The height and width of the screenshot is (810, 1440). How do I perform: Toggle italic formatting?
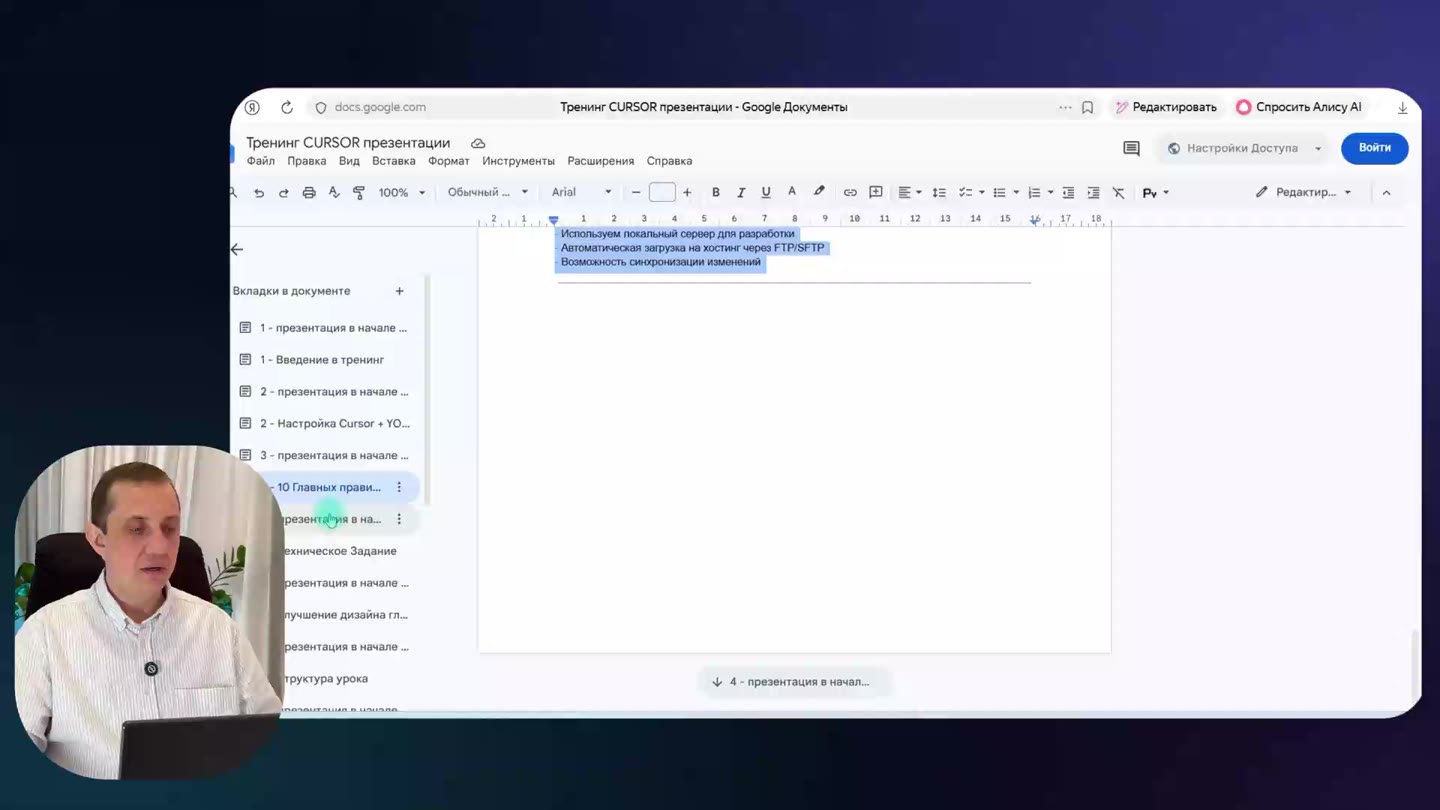[x=741, y=193]
